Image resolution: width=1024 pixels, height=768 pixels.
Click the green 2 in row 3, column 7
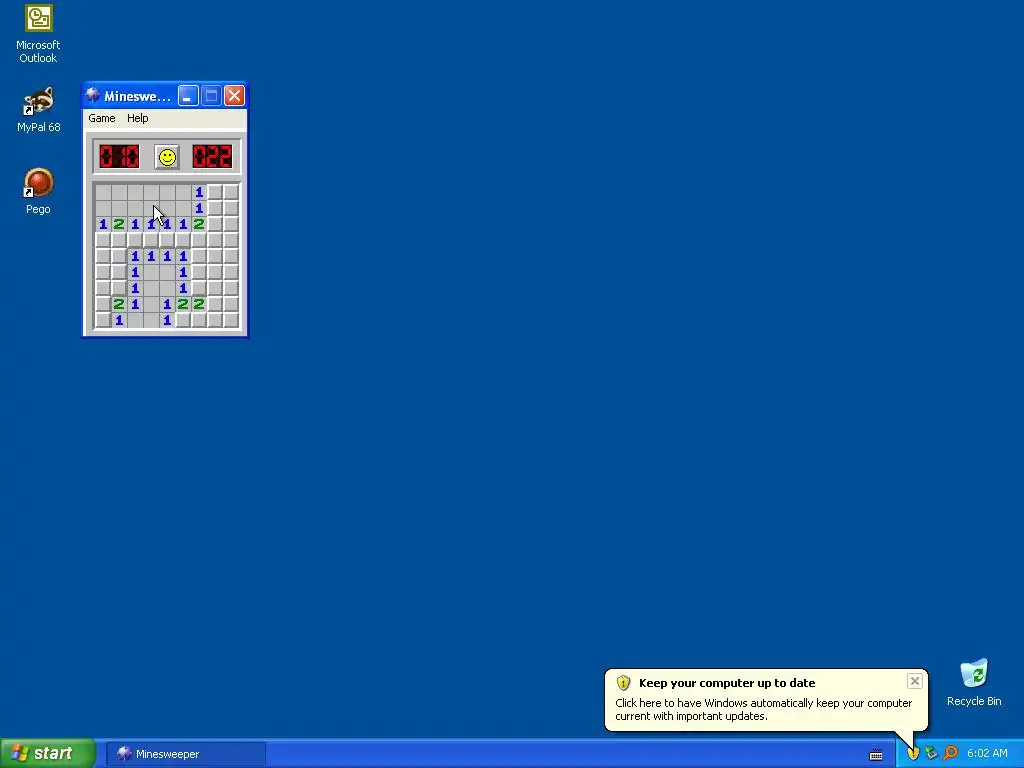pos(199,224)
